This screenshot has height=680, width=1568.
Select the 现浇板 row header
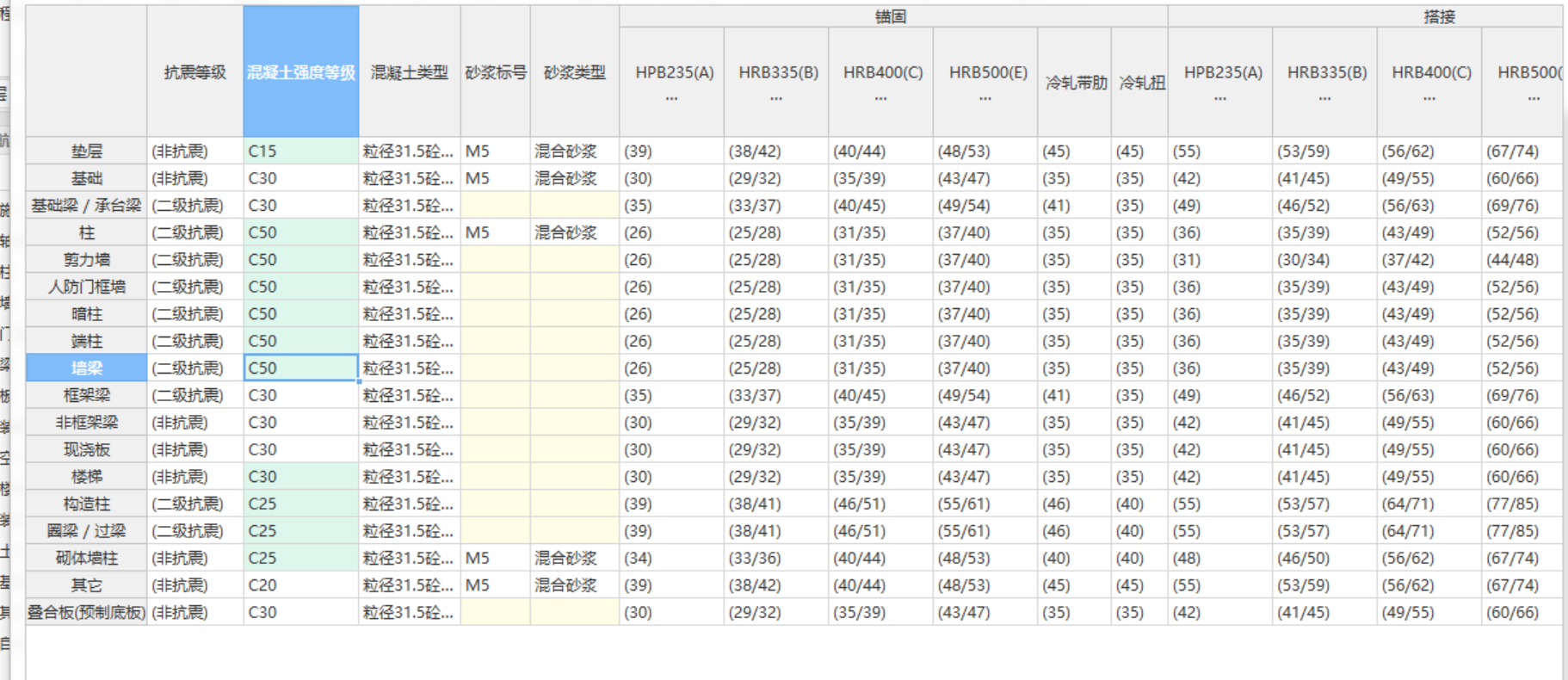point(87,449)
